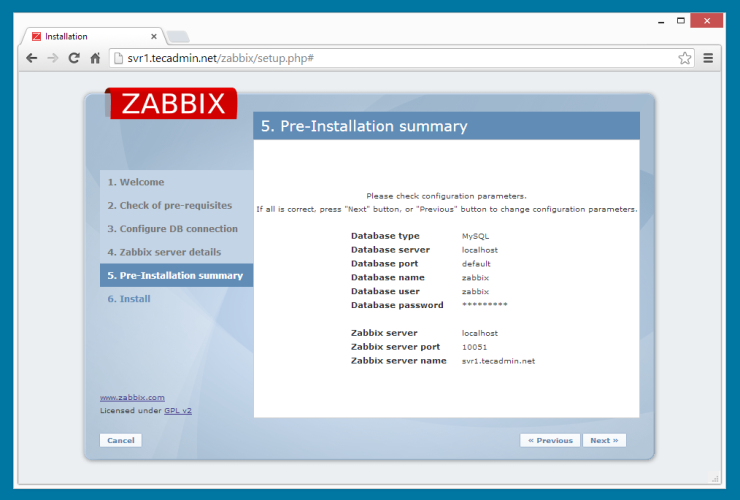Reload the page with refresh icon
Viewport: 740px width, 500px height.
[x=74, y=58]
